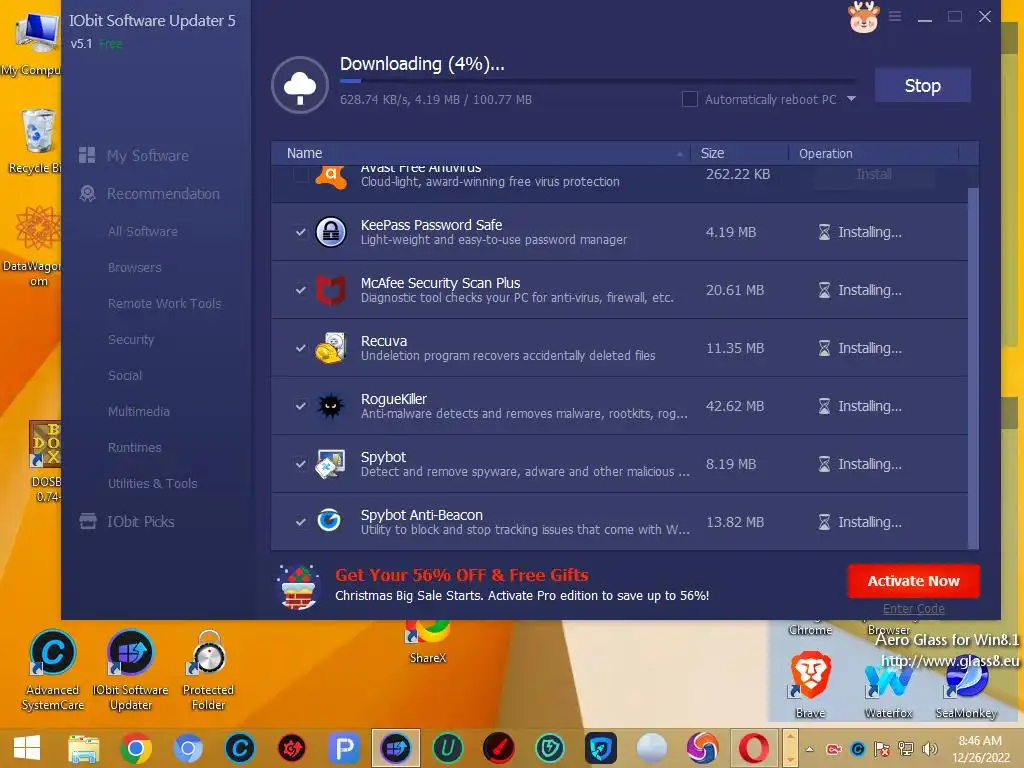Click the Install button for Avast
Image resolution: width=1024 pixels, height=768 pixels.
click(x=874, y=174)
